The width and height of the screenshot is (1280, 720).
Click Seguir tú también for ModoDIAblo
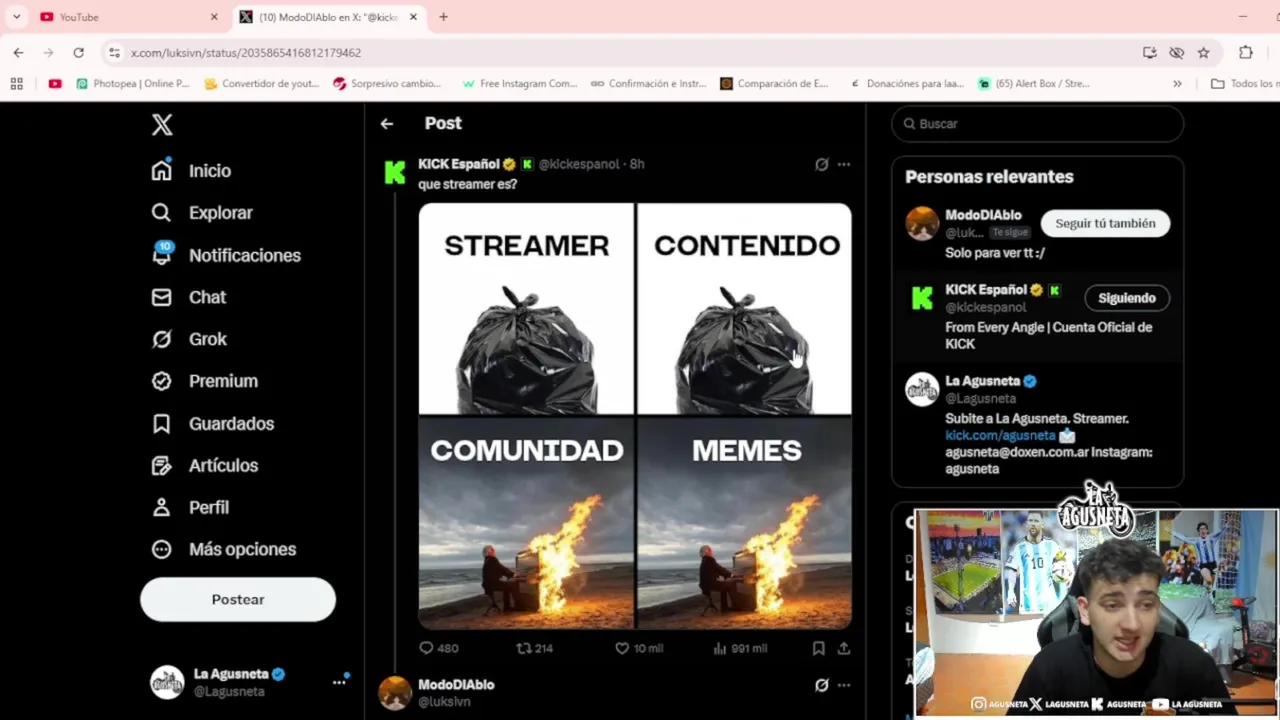pos(1105,223)
